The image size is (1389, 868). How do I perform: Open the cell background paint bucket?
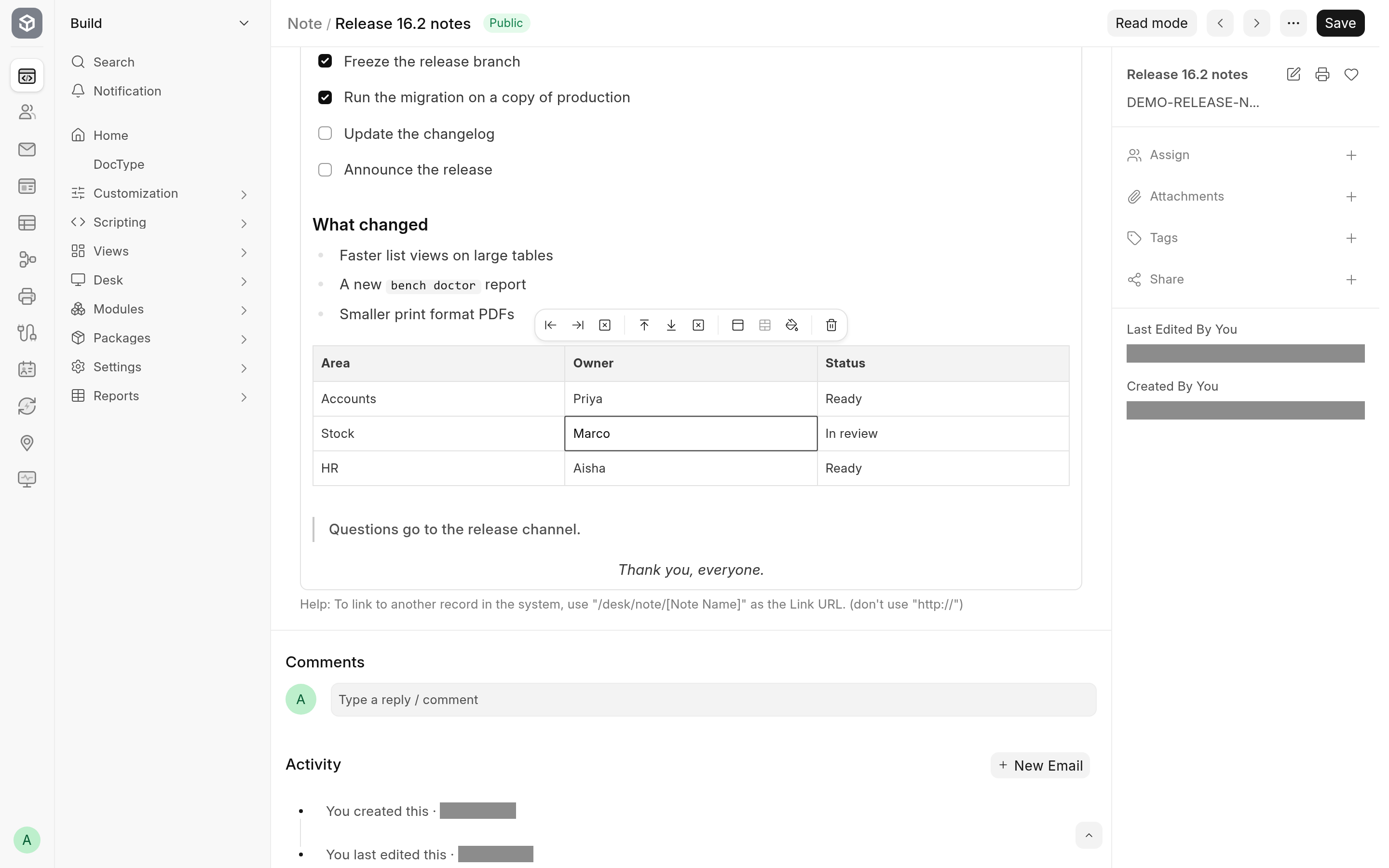[792, 325]
